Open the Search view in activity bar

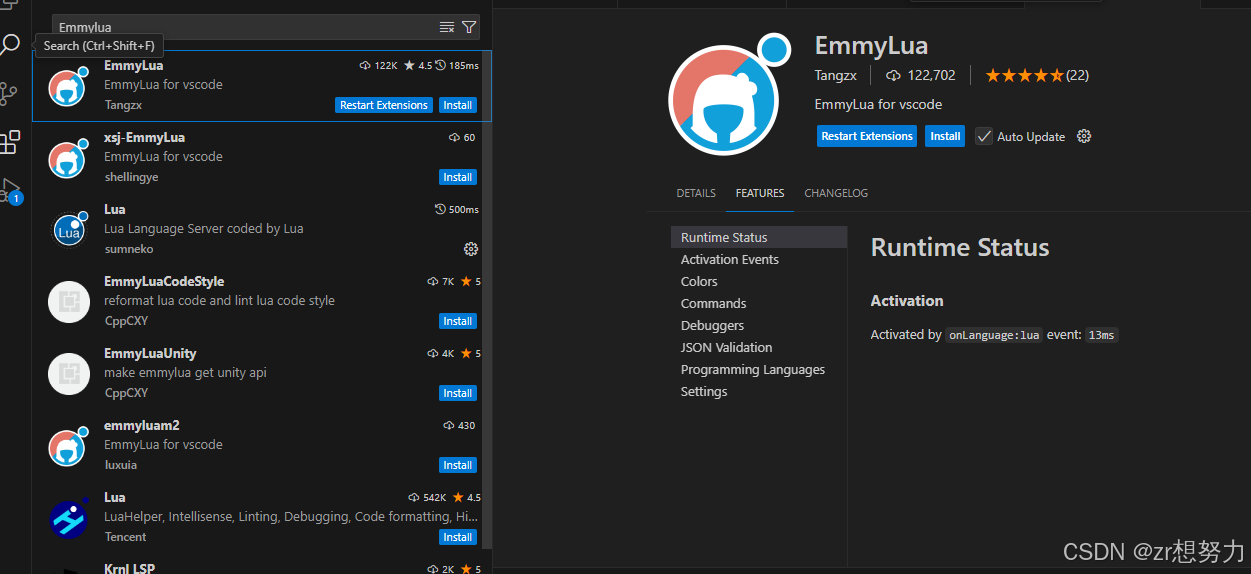(10, 45)
